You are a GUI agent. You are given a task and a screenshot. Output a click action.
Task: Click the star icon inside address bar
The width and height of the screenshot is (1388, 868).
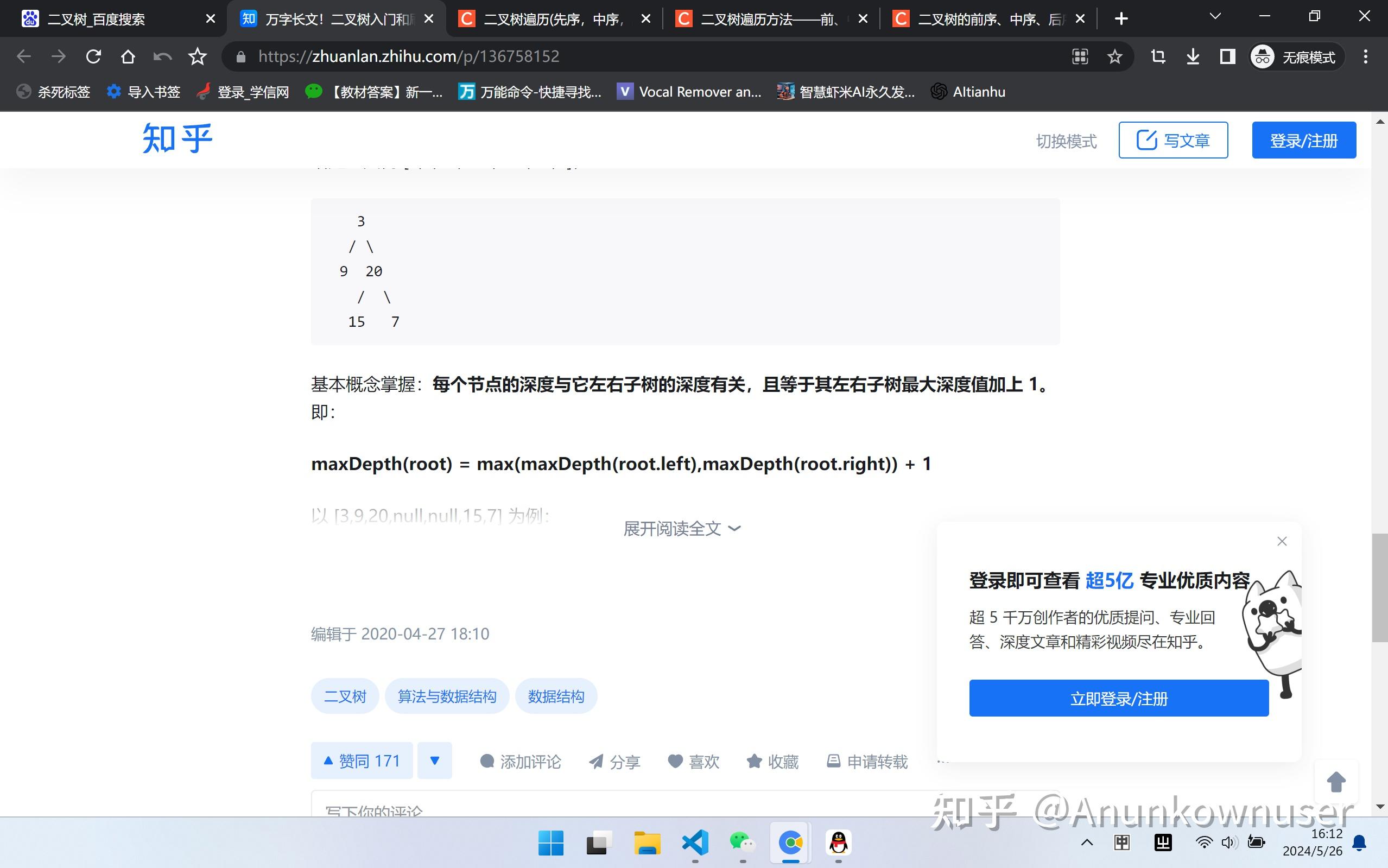pos(1115,56)
